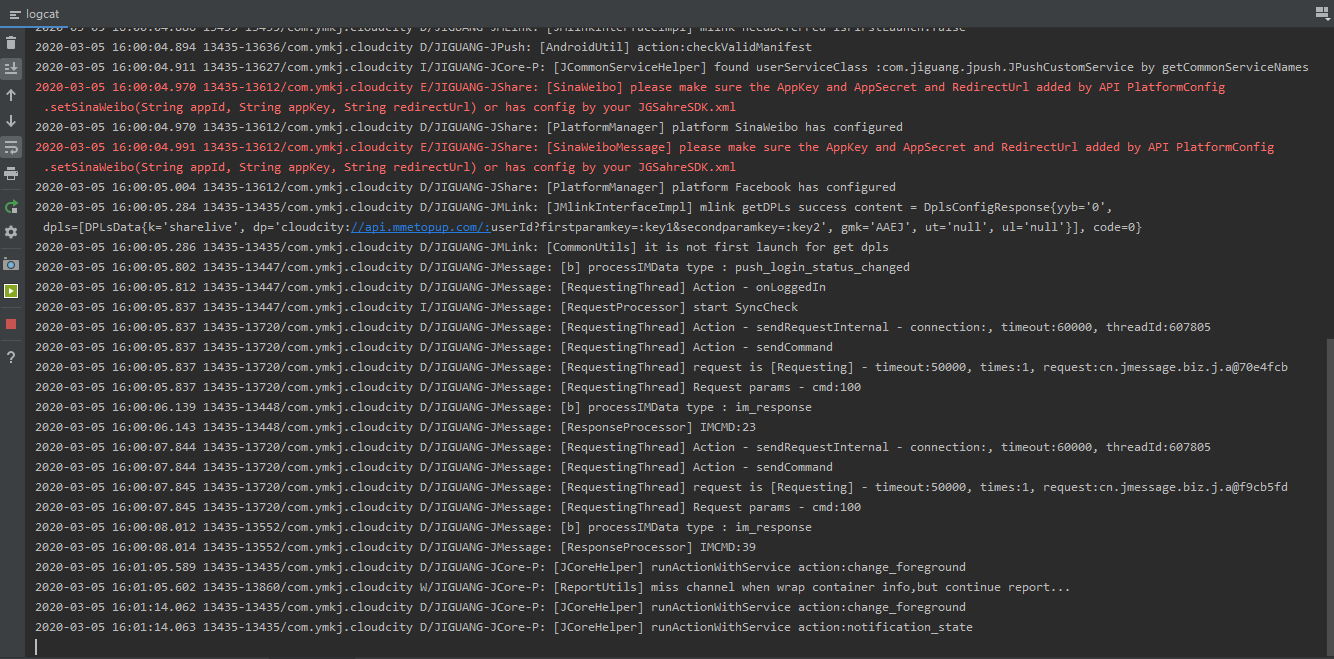Clear logcat with the trash icon
Image resolution: width=1334 pixels, height=659 pixels.
tap(11, 43)
